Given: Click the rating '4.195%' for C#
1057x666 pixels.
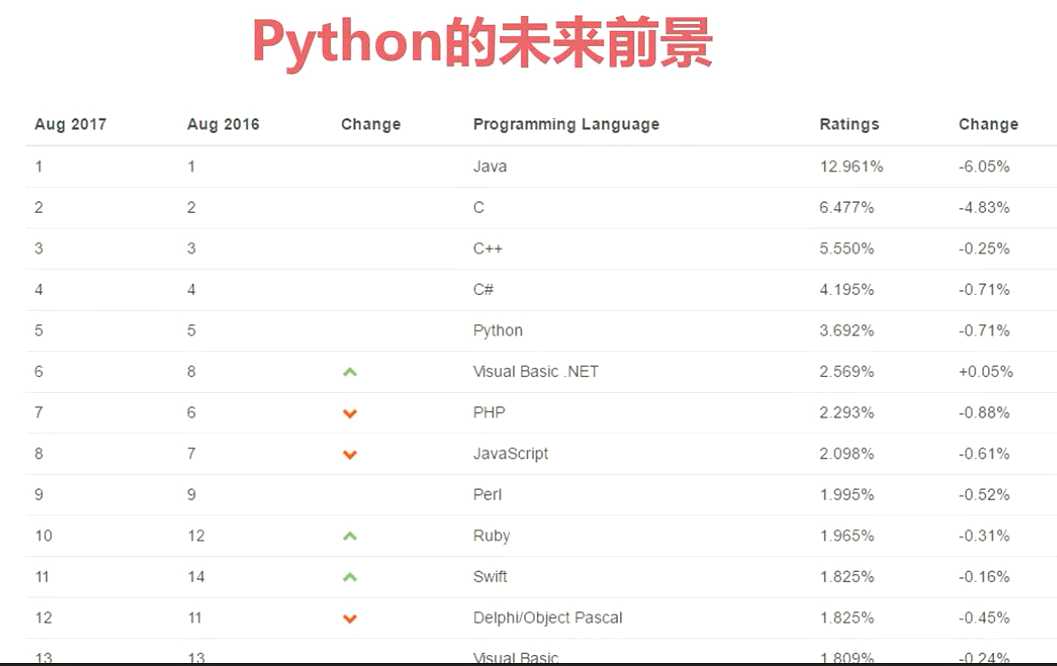Looking at the screenshot, I should tap(847, 289).
